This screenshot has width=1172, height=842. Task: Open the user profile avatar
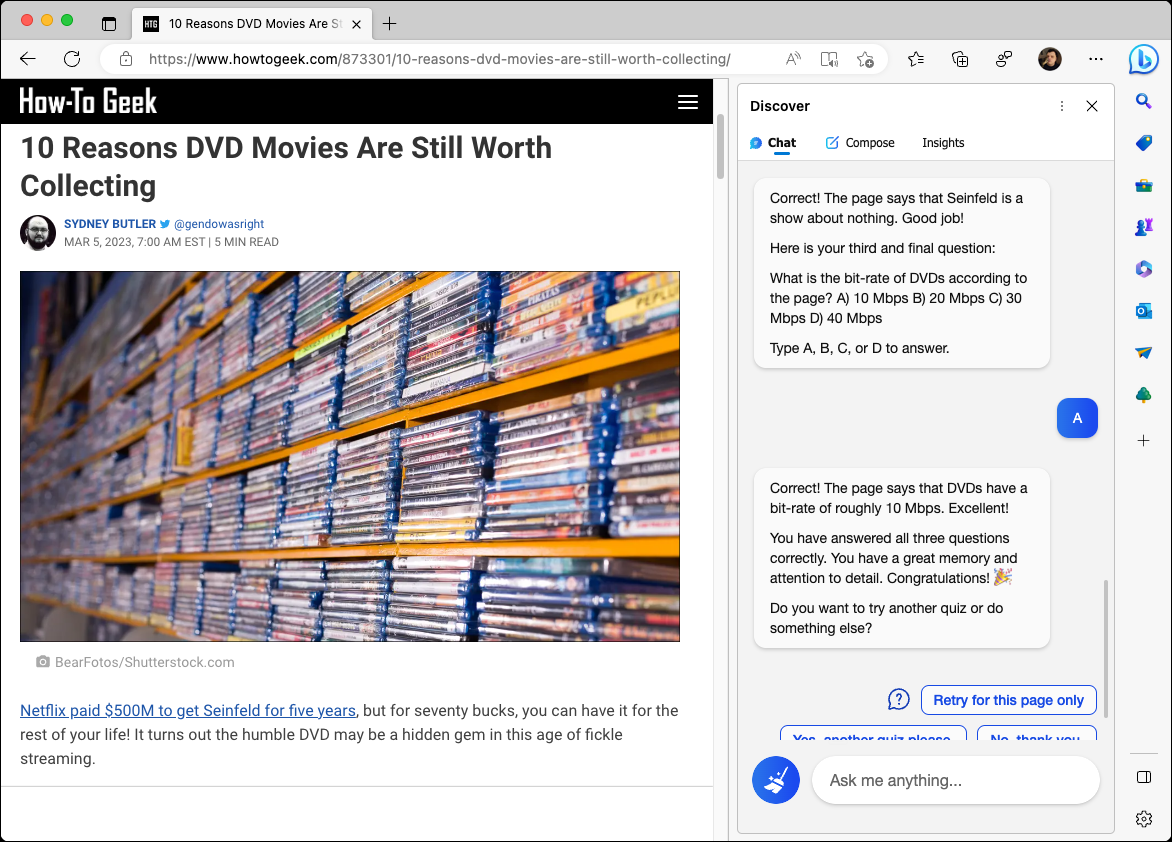(1049, 59)
